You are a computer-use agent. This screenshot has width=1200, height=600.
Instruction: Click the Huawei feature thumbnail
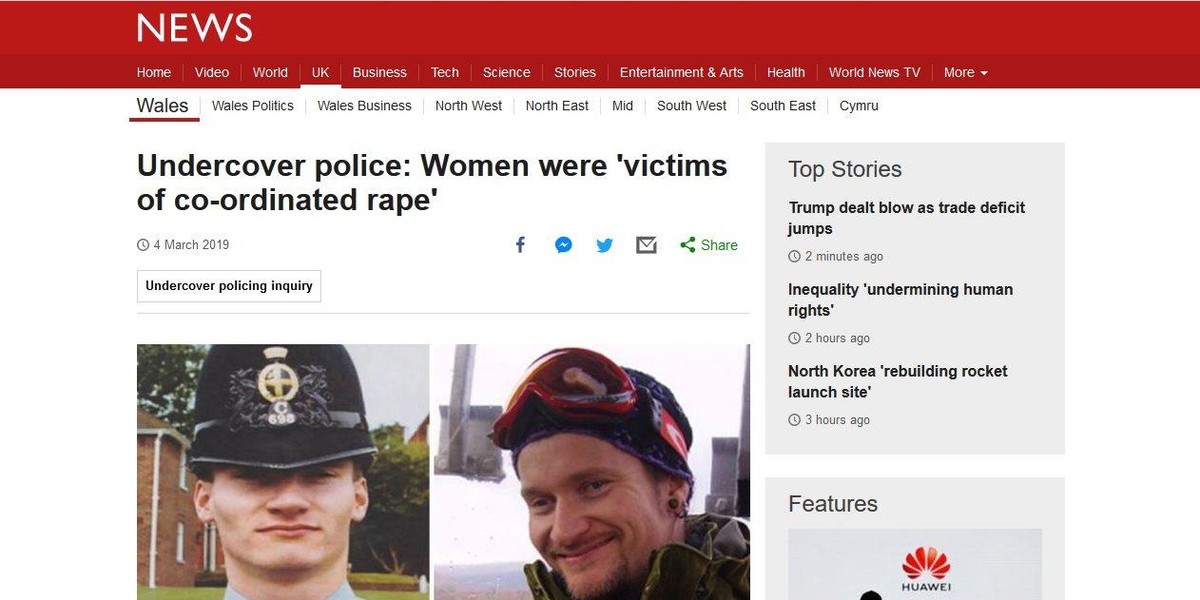pos(914,565)
